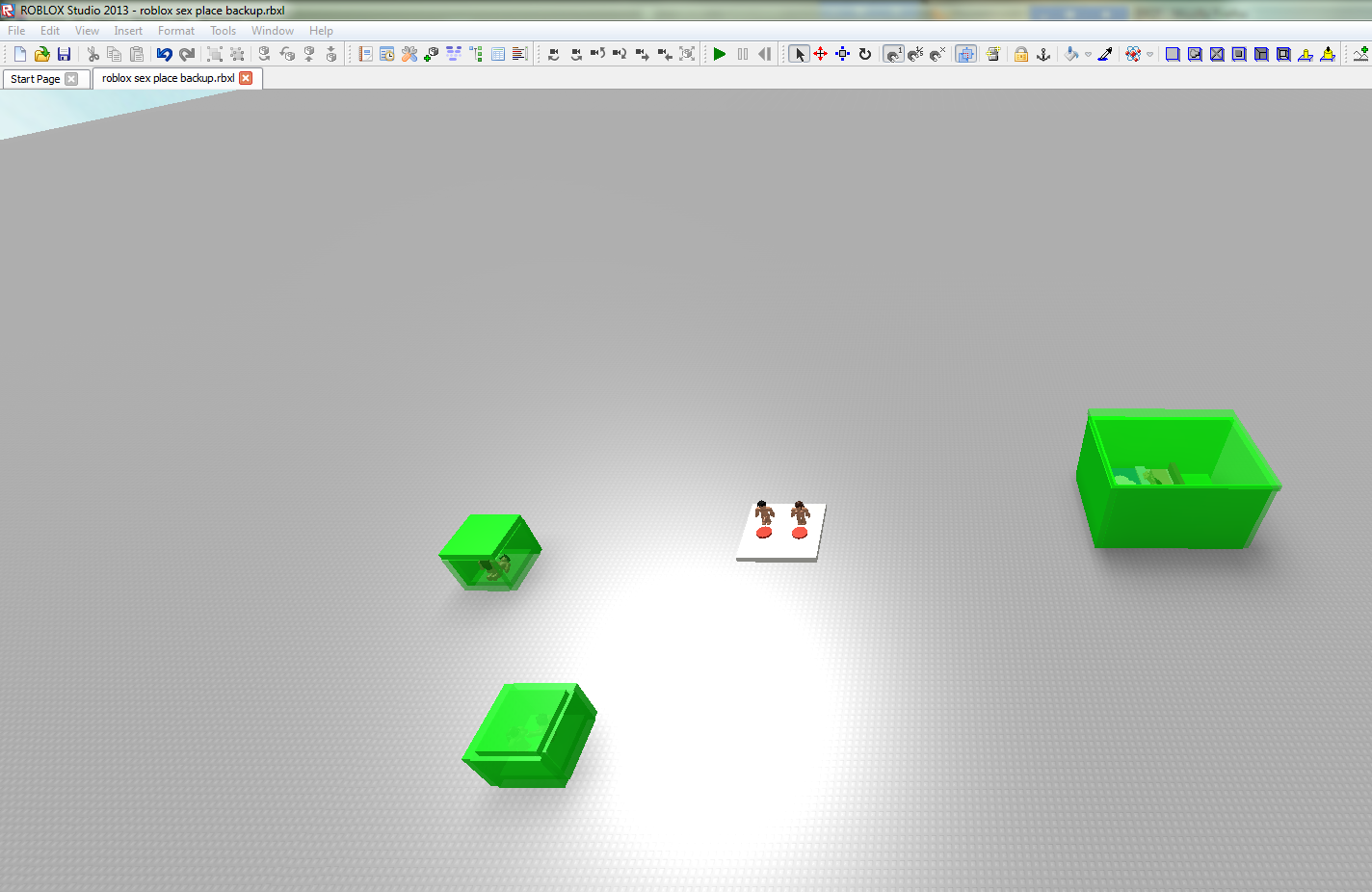
Task: Open the Insert menu
Action: pos(128,31)
